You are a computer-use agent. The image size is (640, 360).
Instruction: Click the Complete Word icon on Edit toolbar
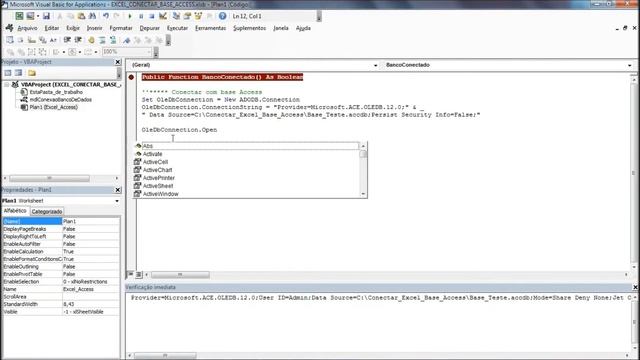pos(53,40)
